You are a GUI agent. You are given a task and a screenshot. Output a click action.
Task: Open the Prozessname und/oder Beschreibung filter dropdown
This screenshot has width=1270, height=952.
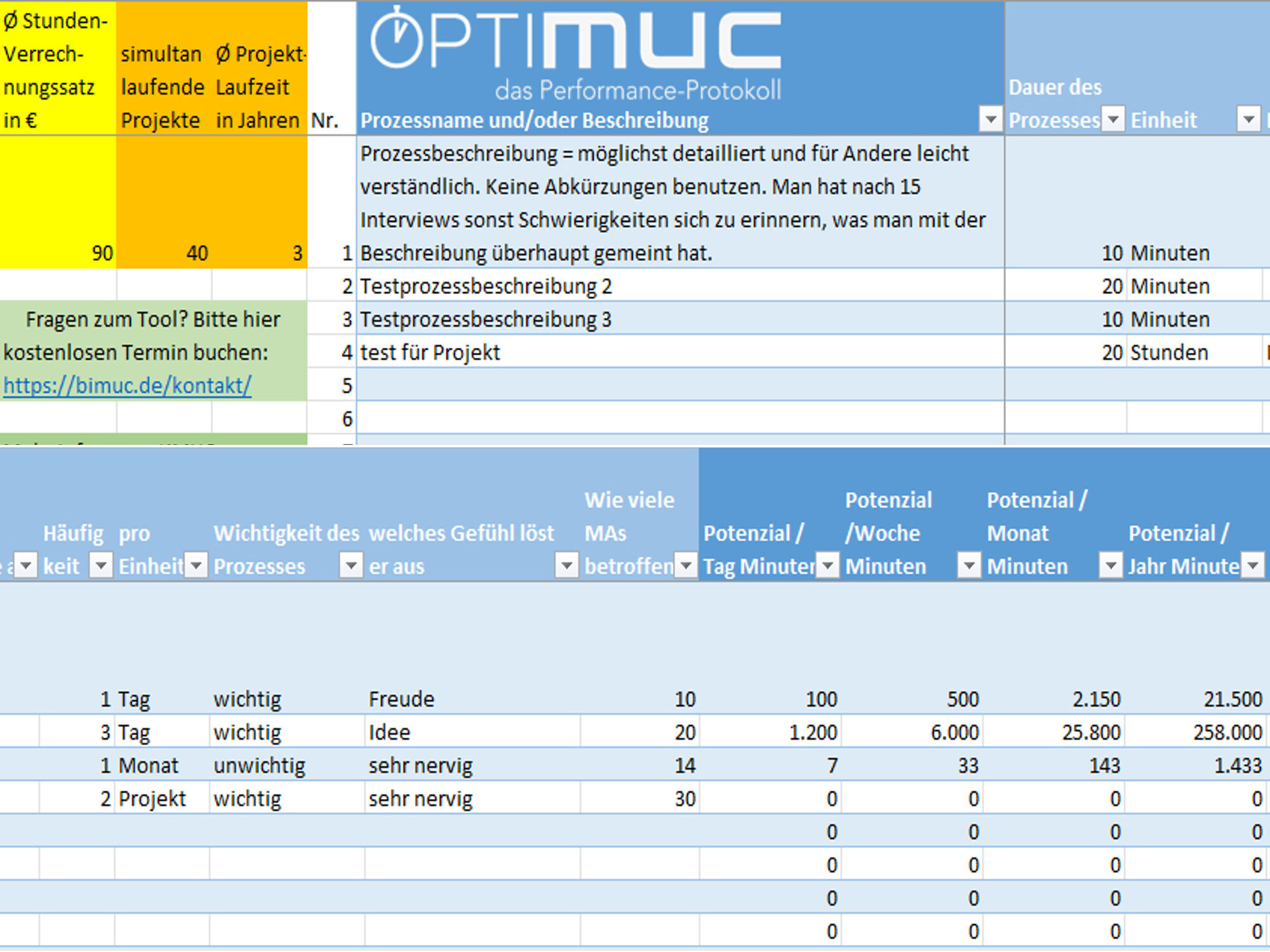coord(991,119)
